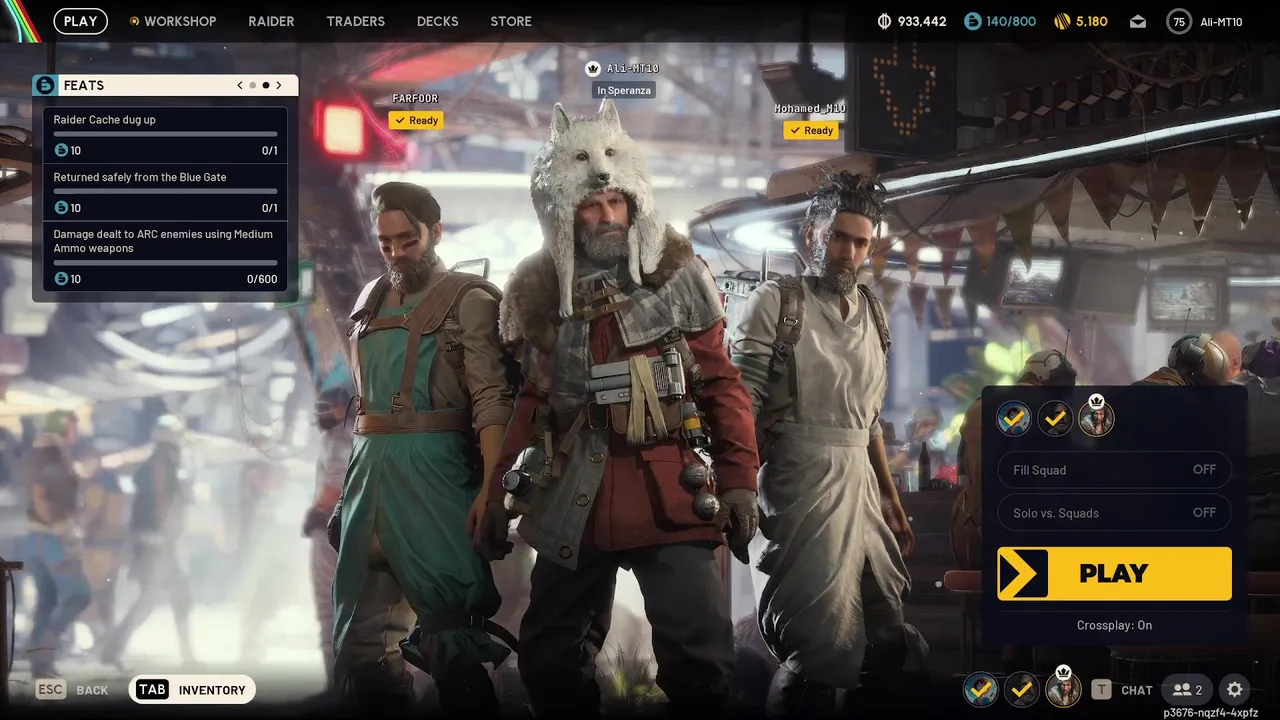The width and height of the screenshot is (1280, 720).
Task: Select squad leader avatar in play panel
Action: click(x=1096, y=417)
